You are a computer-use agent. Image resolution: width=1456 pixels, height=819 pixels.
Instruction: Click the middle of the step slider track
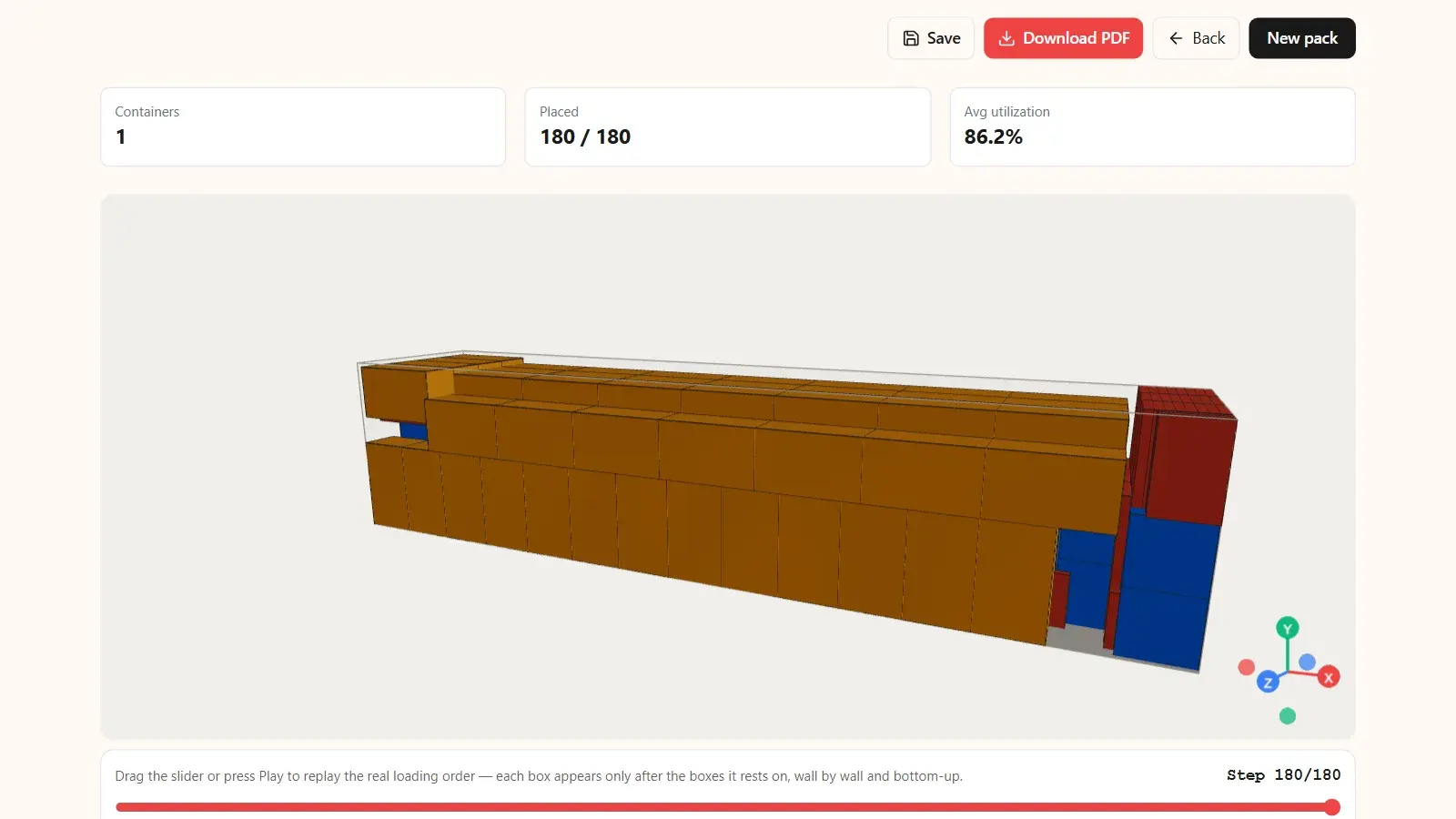tap(728, 807)
